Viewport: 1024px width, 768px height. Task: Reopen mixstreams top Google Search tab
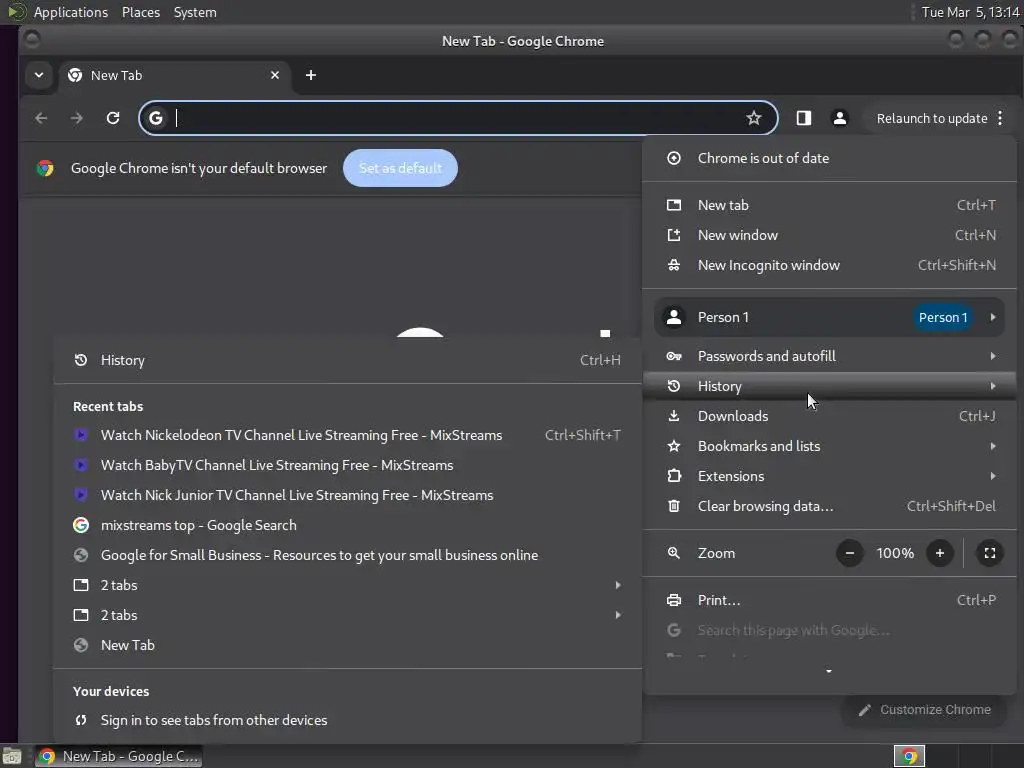tap(347, 525)
